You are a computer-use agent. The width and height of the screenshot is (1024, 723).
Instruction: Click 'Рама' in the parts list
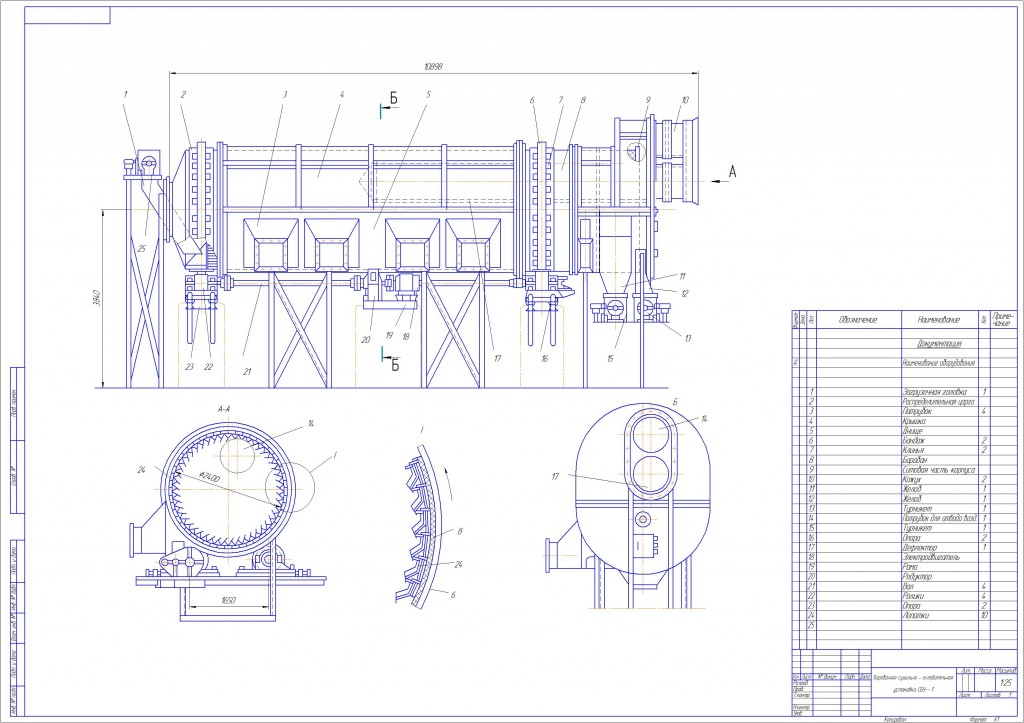pos(910,568)
